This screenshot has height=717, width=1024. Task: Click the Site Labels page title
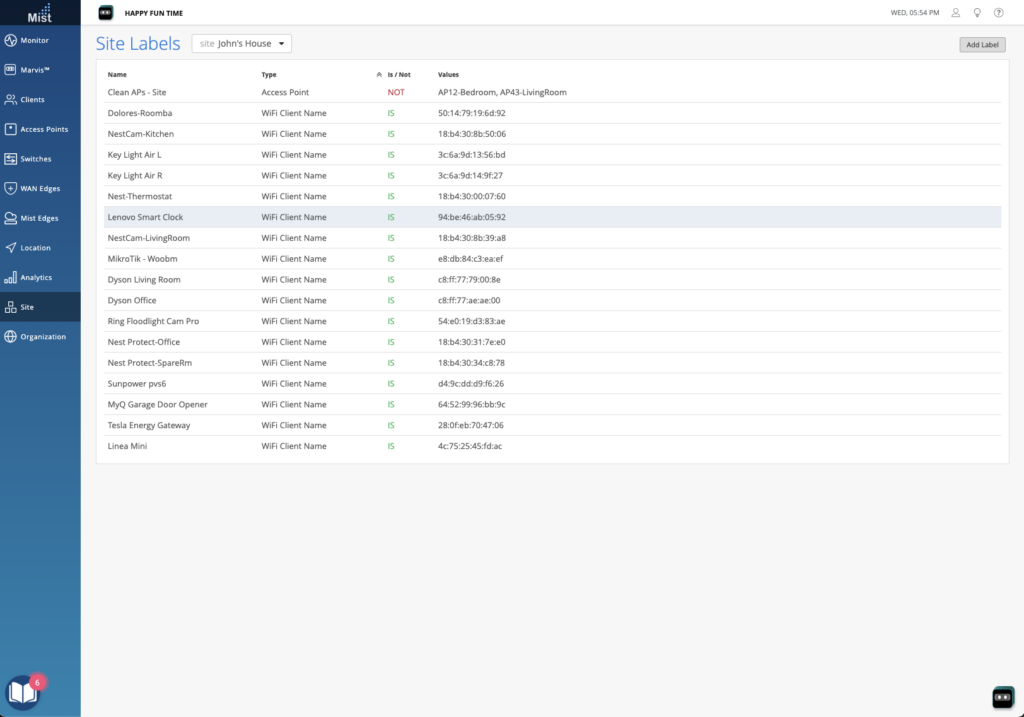(x=138, y=44)
